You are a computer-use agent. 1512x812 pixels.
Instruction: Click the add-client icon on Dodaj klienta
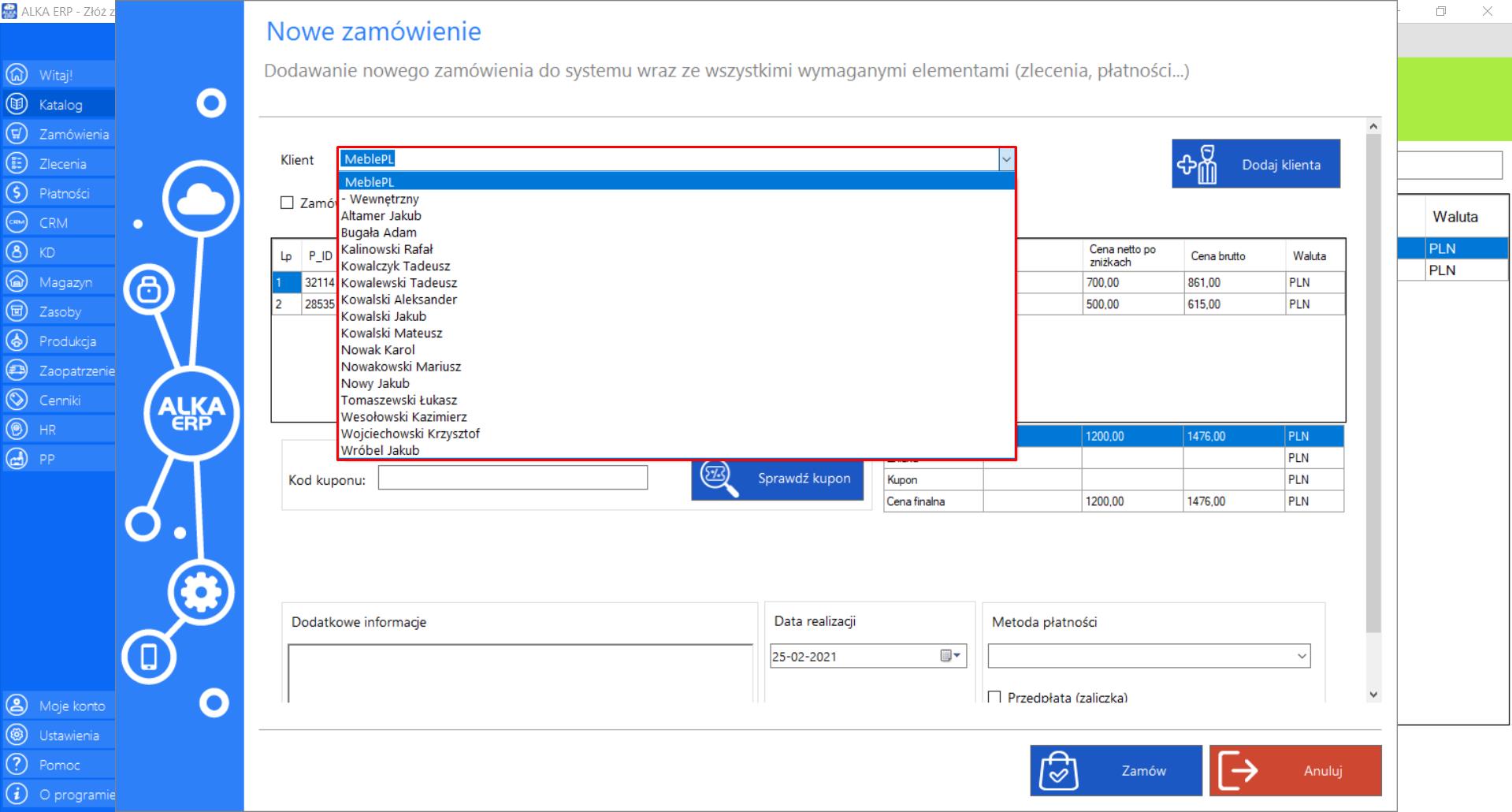(x=1198, y=164)
